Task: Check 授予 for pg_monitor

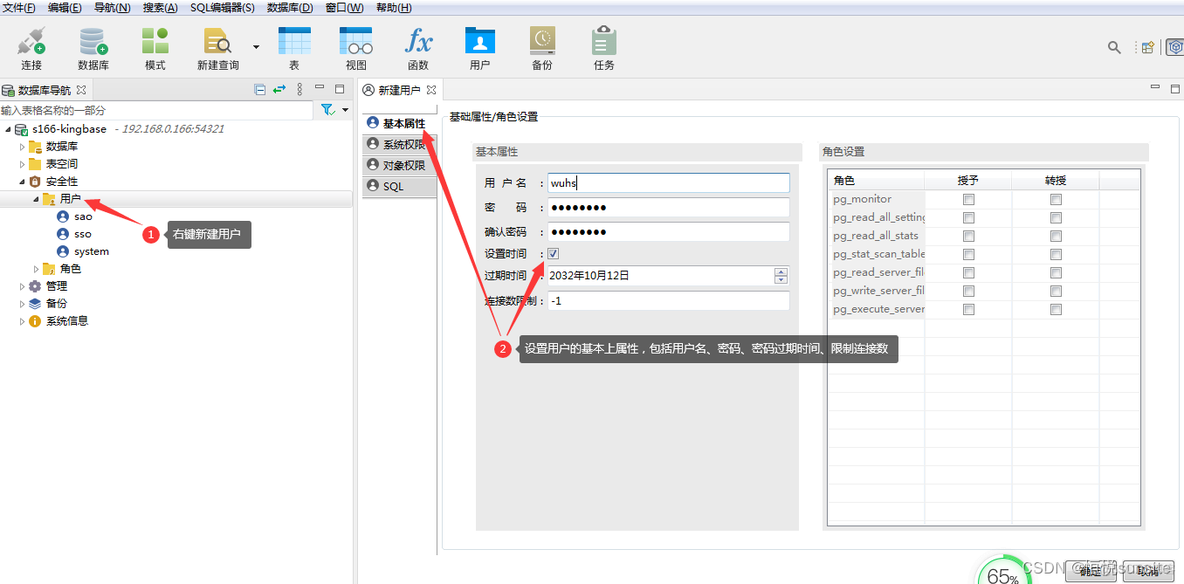Action: point(968,199)
